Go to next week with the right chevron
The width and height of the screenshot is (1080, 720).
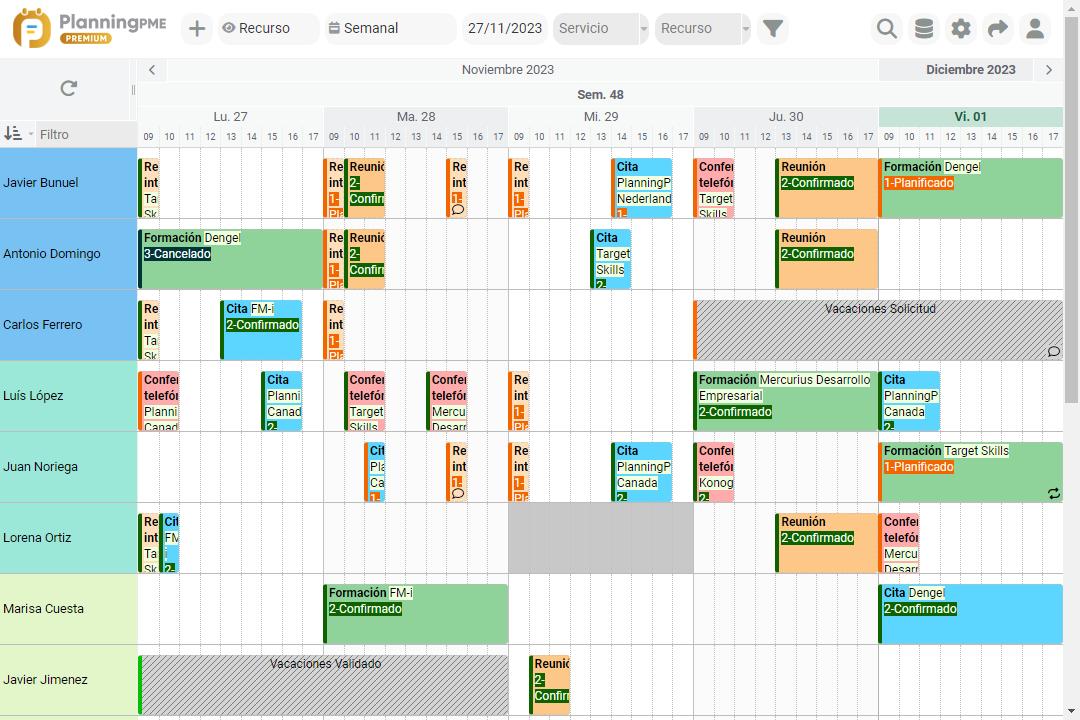[1047, 69]
